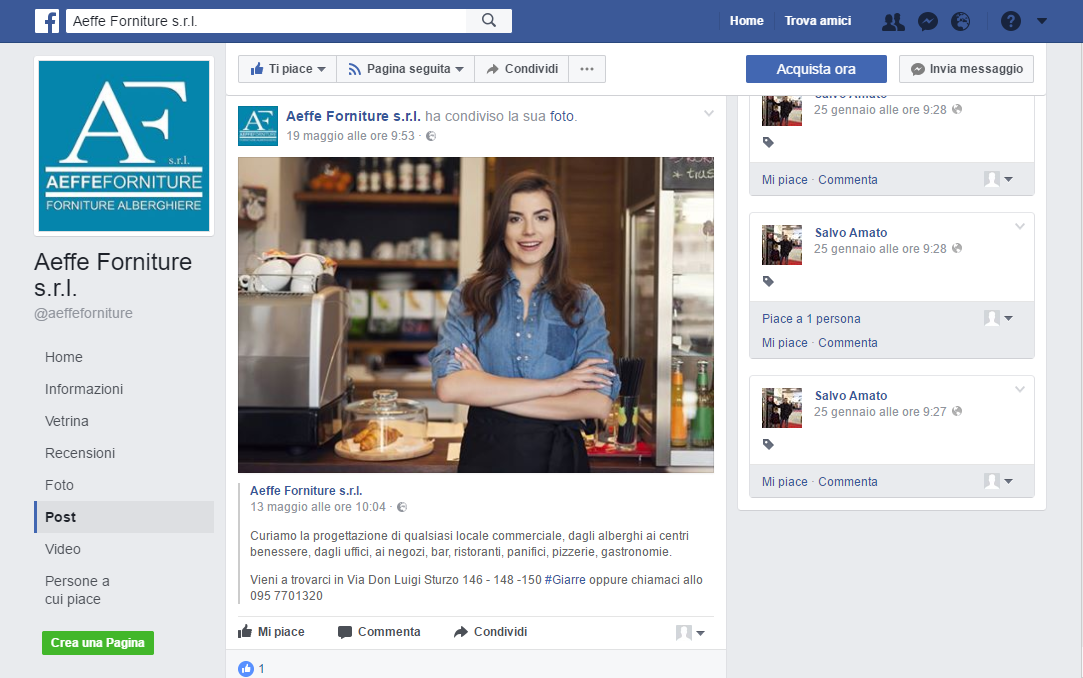Click the page Condividi button
This screenshot has width=1083, height=678.
(x=522, y=69)
